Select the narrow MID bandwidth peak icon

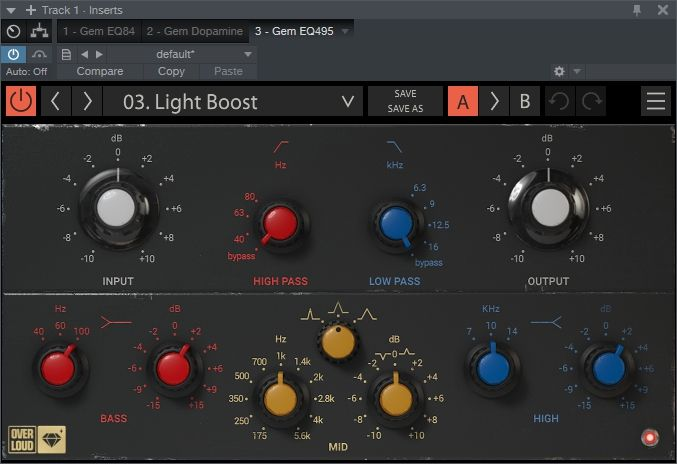click(310, 314)
